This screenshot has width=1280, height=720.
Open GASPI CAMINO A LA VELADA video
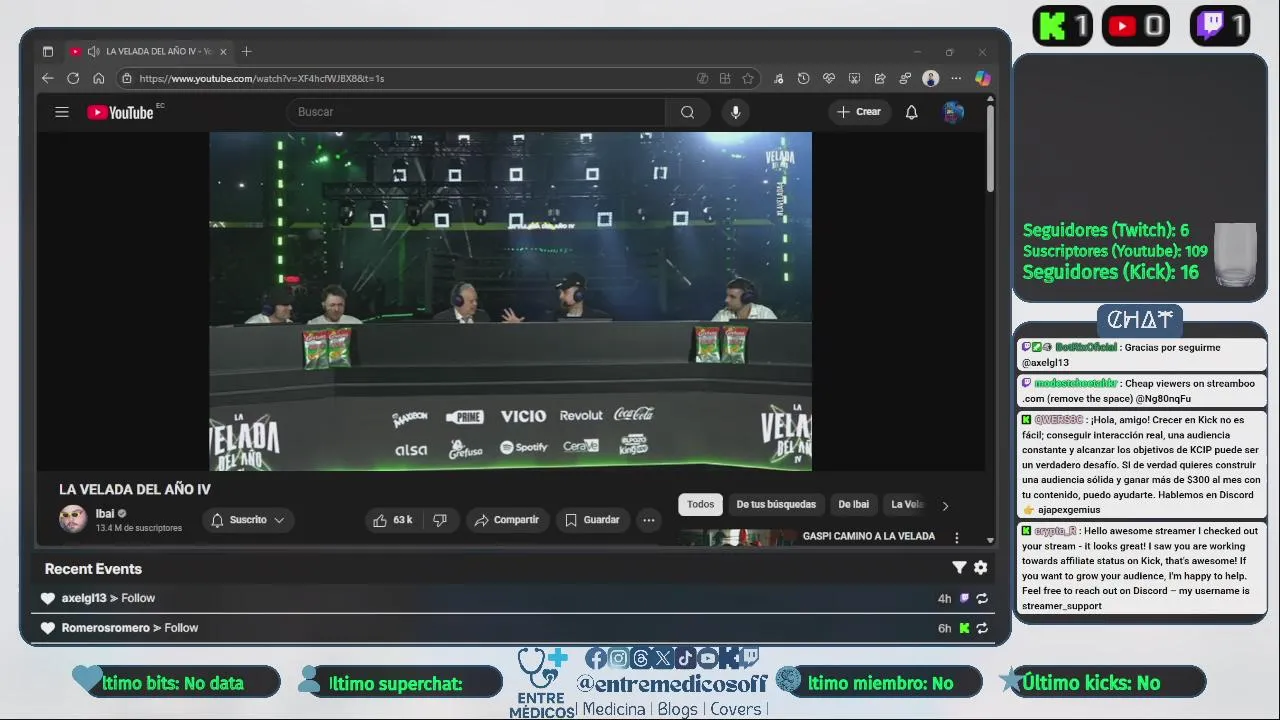pyautogui.click(x=868, y=536)
